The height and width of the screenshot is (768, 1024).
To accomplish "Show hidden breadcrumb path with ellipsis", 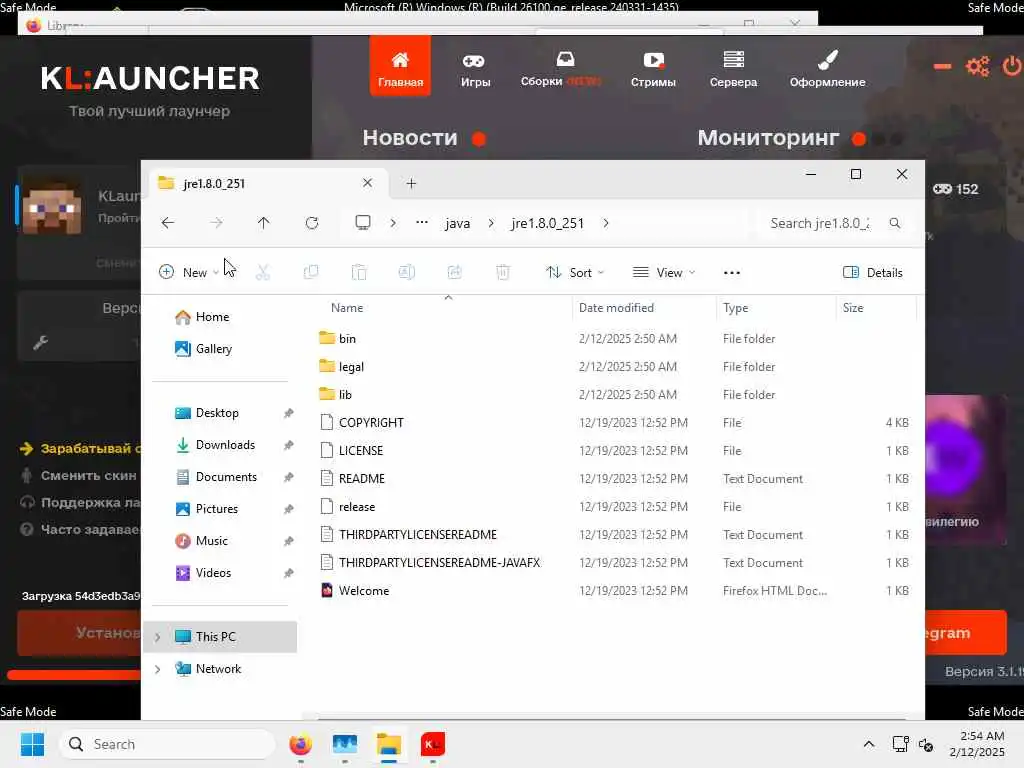I will click(422, 223).
